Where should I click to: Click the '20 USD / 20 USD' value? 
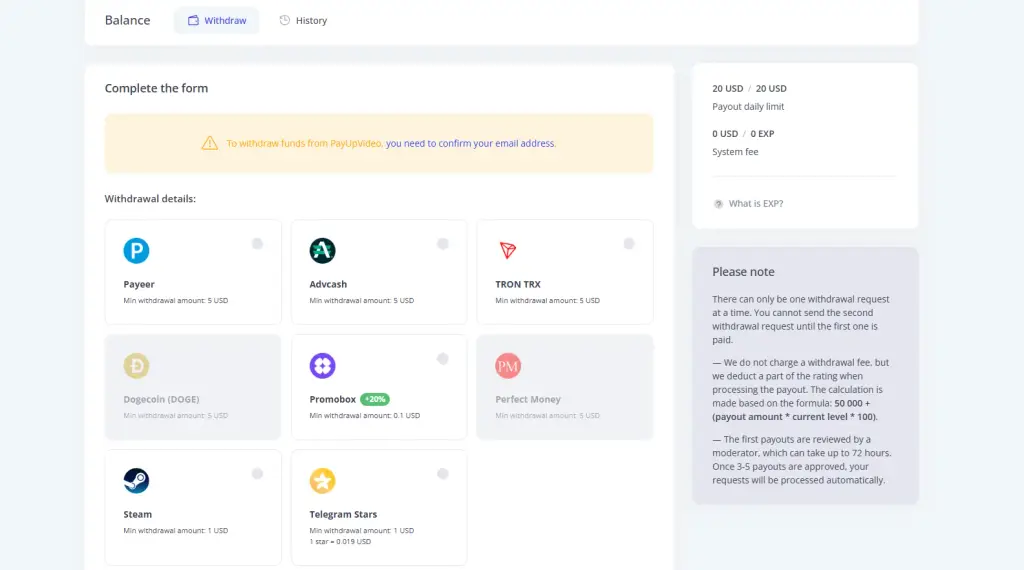coord(749,88)
